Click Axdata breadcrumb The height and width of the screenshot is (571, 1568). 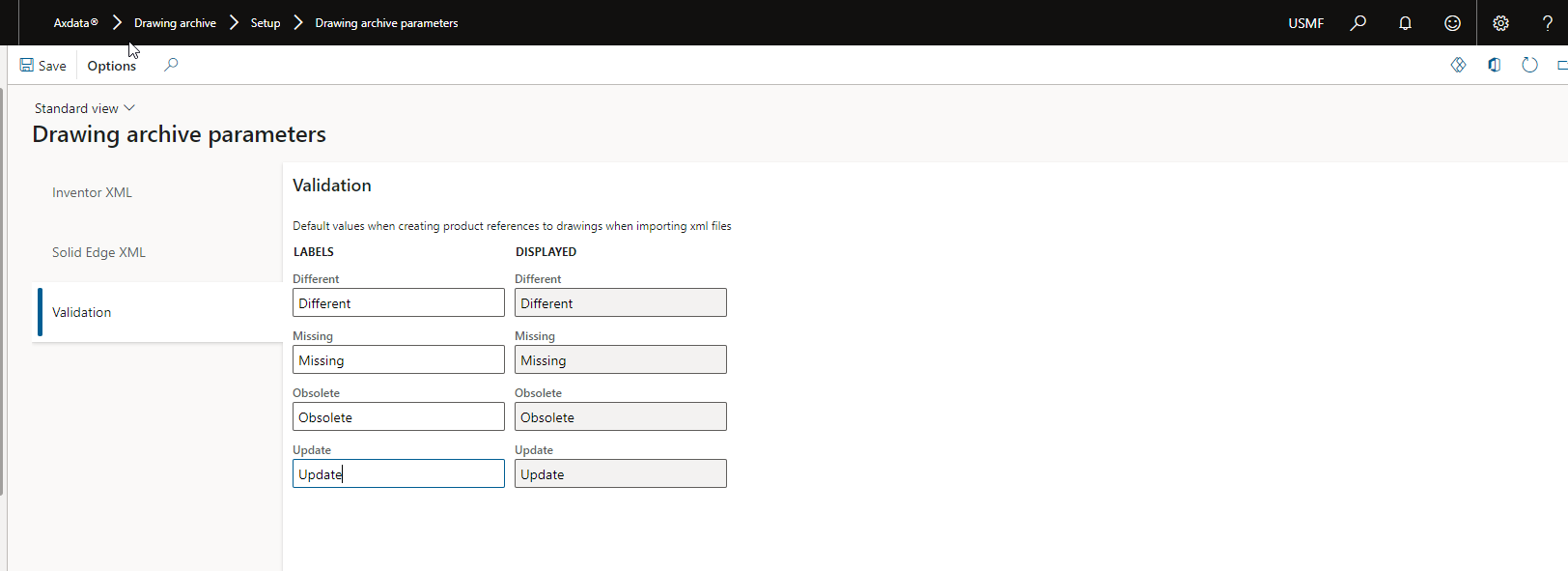(x=75, y=23)
